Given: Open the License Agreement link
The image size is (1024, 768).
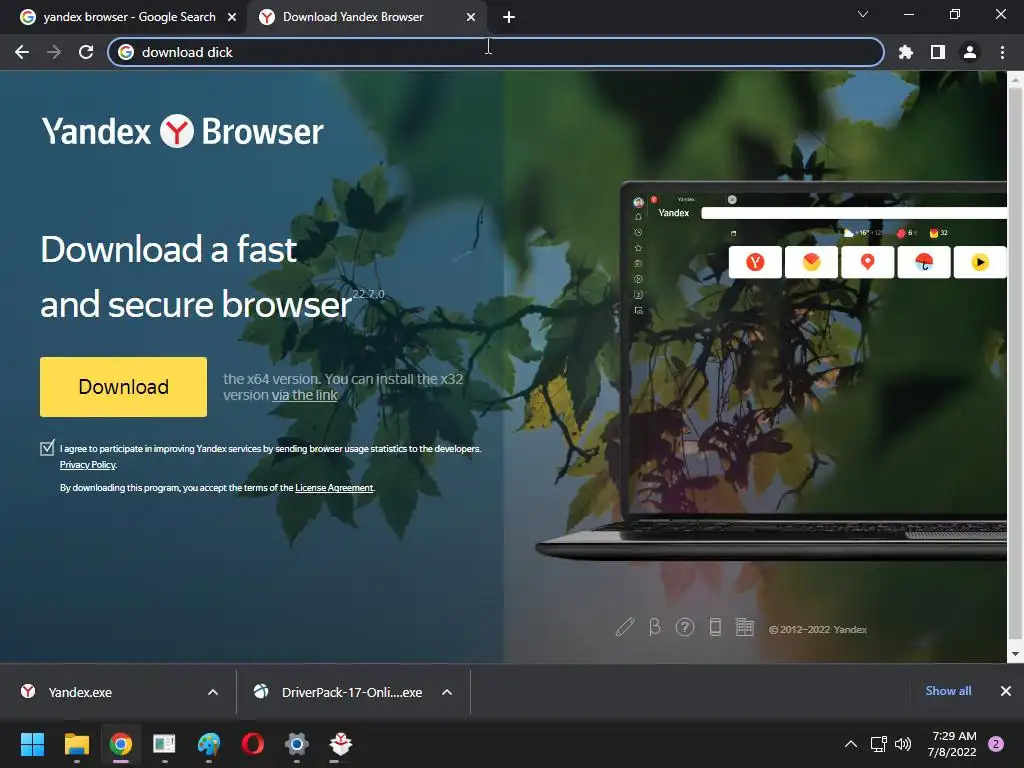Looking at the screenshot, I should (334, 488).
